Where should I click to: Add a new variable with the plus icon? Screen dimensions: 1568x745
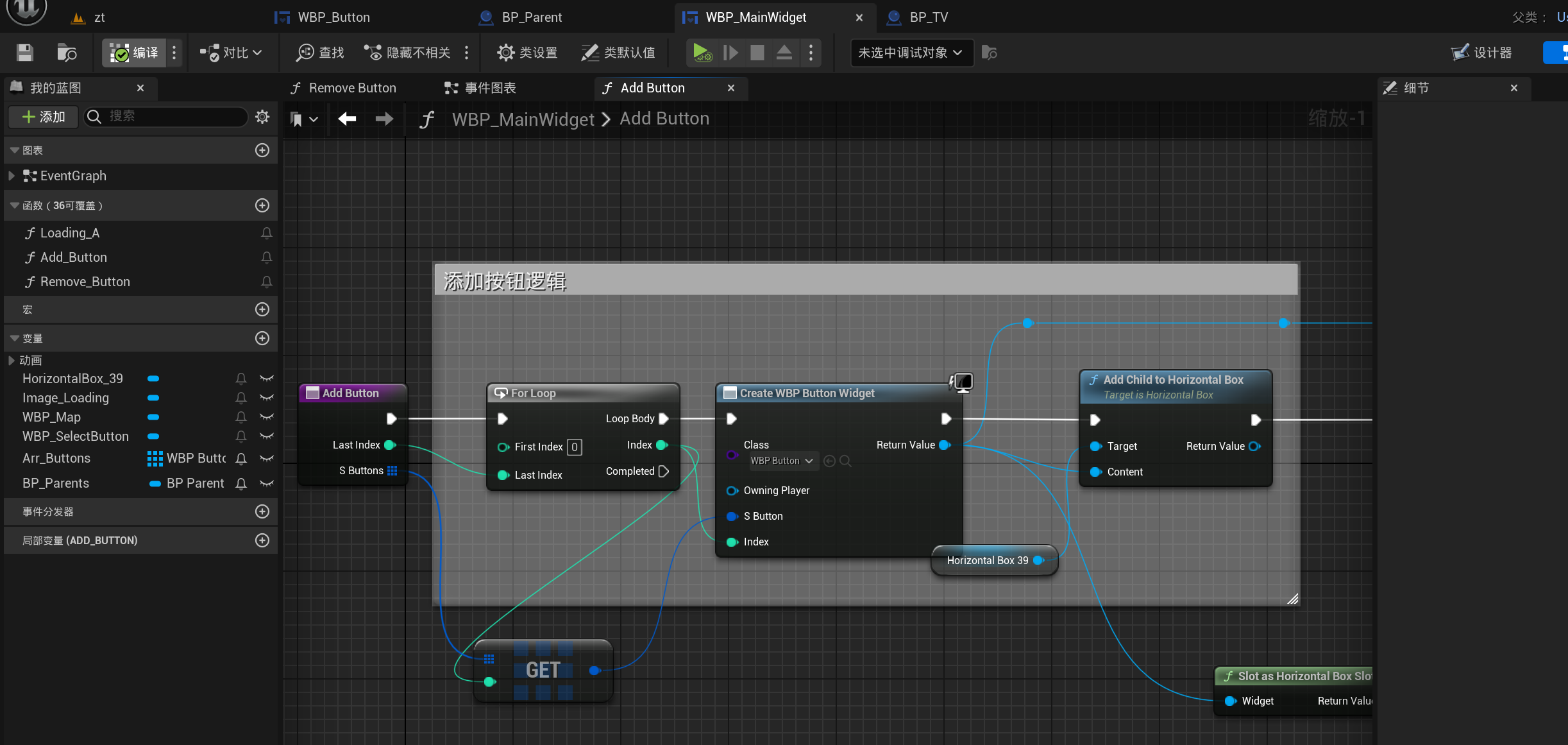[262, 338]
